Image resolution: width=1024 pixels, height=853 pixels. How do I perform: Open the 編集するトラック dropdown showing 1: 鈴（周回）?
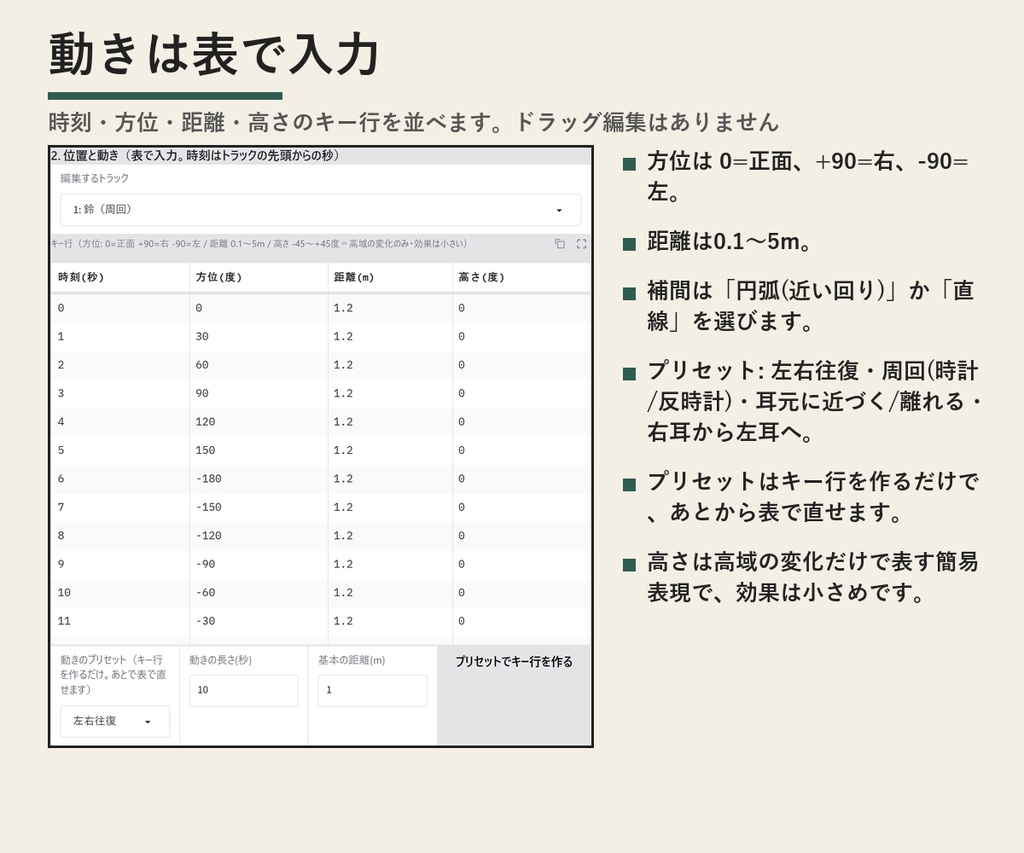(320, 210)
